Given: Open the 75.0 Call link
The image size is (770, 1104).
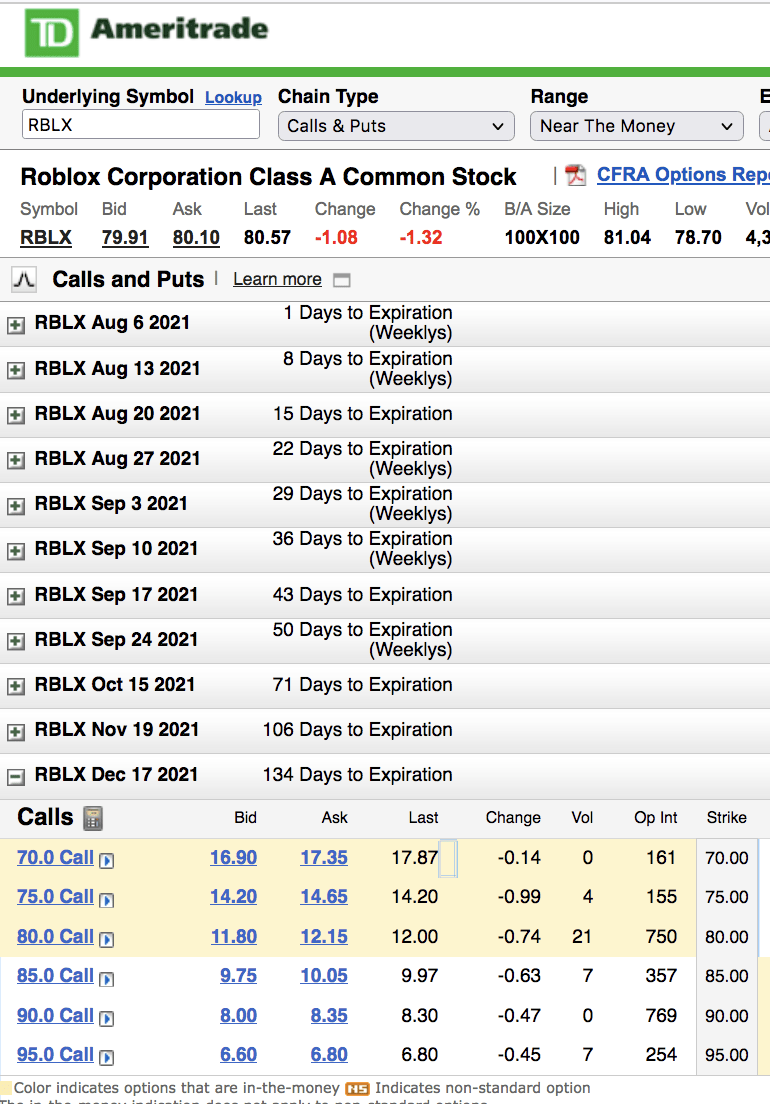Looking at the screenshot, I should tap(55, 896).
